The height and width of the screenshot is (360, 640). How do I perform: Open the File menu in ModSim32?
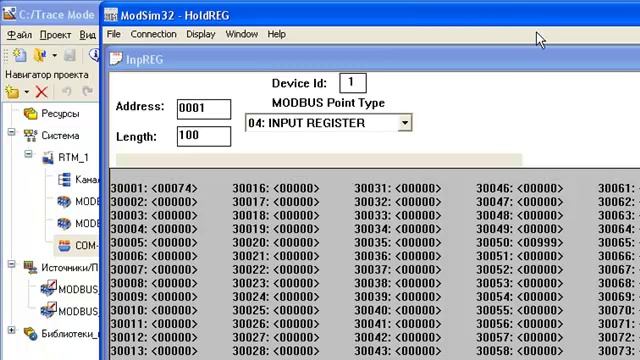click(113, 34)
